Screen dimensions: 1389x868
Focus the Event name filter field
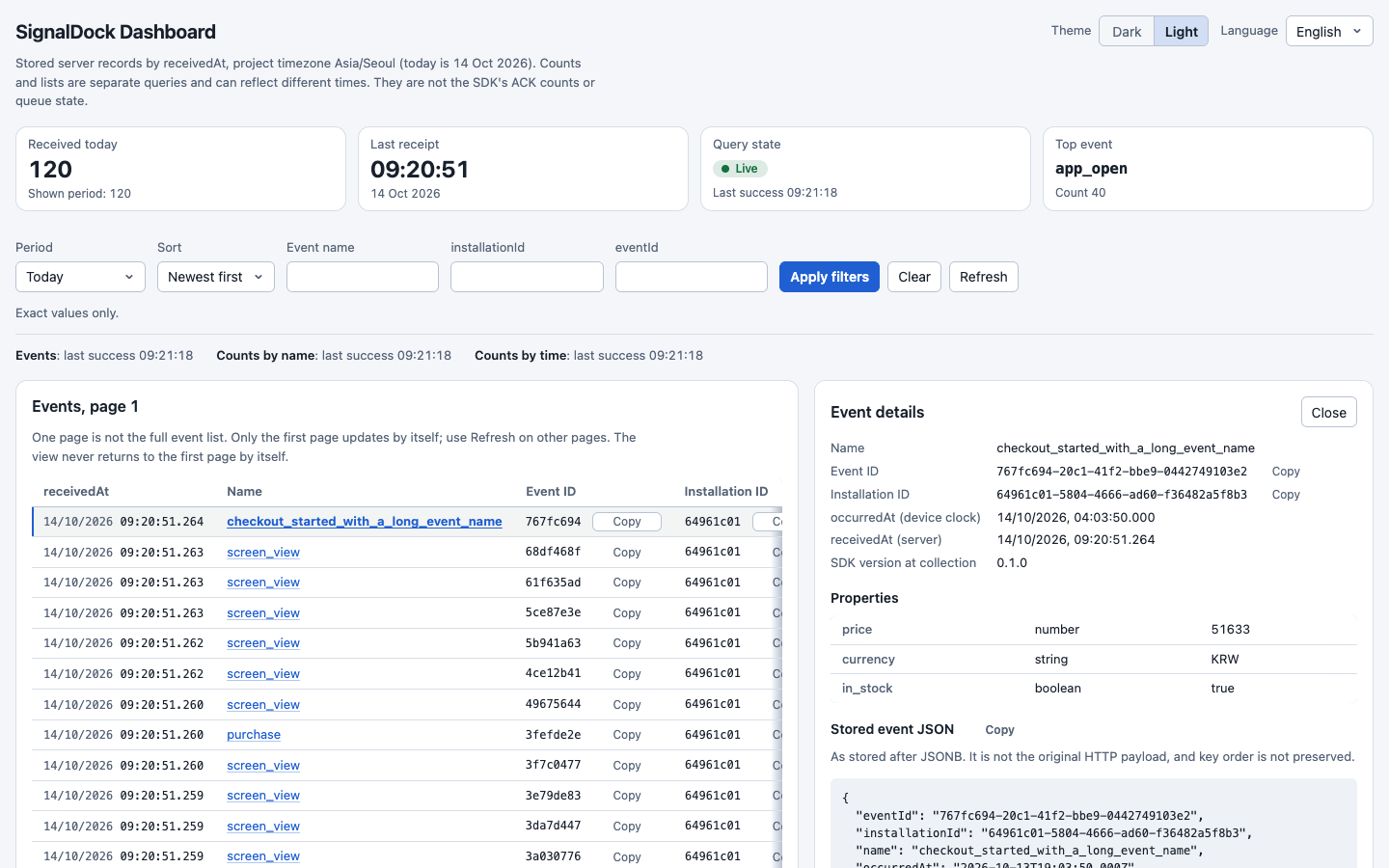point(363,277)
